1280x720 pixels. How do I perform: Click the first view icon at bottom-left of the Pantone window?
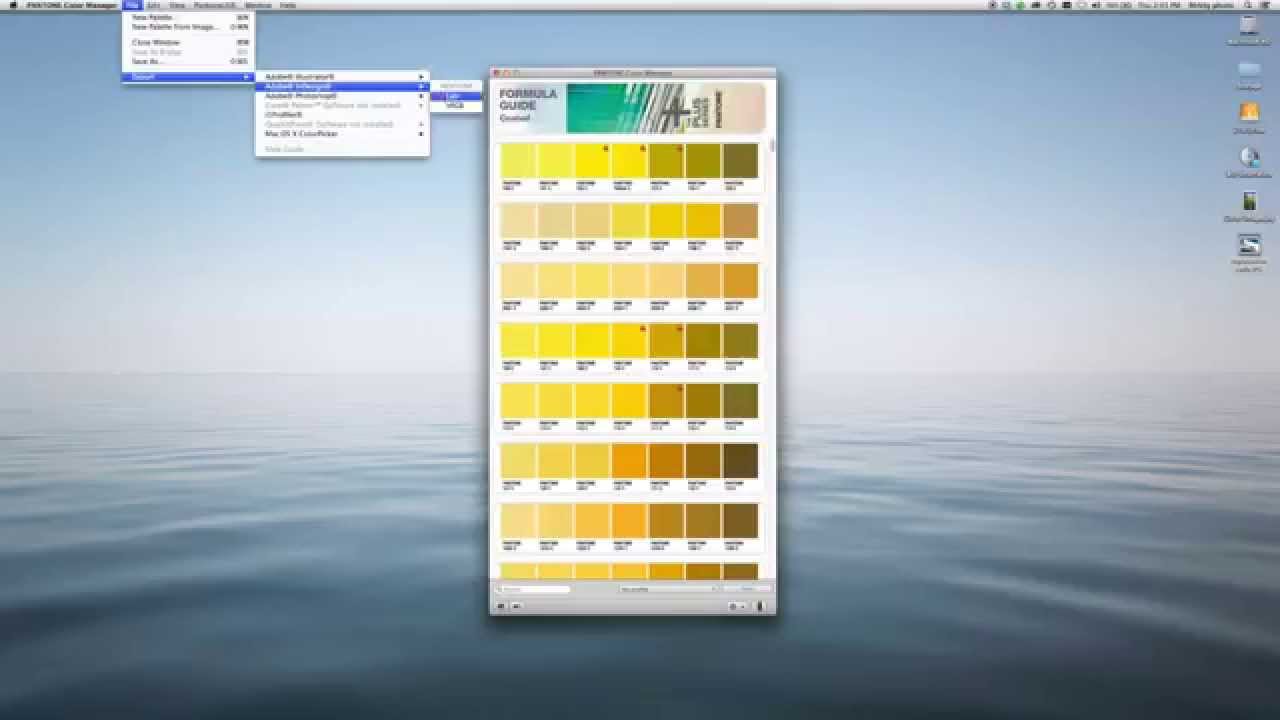coord(502,606)
